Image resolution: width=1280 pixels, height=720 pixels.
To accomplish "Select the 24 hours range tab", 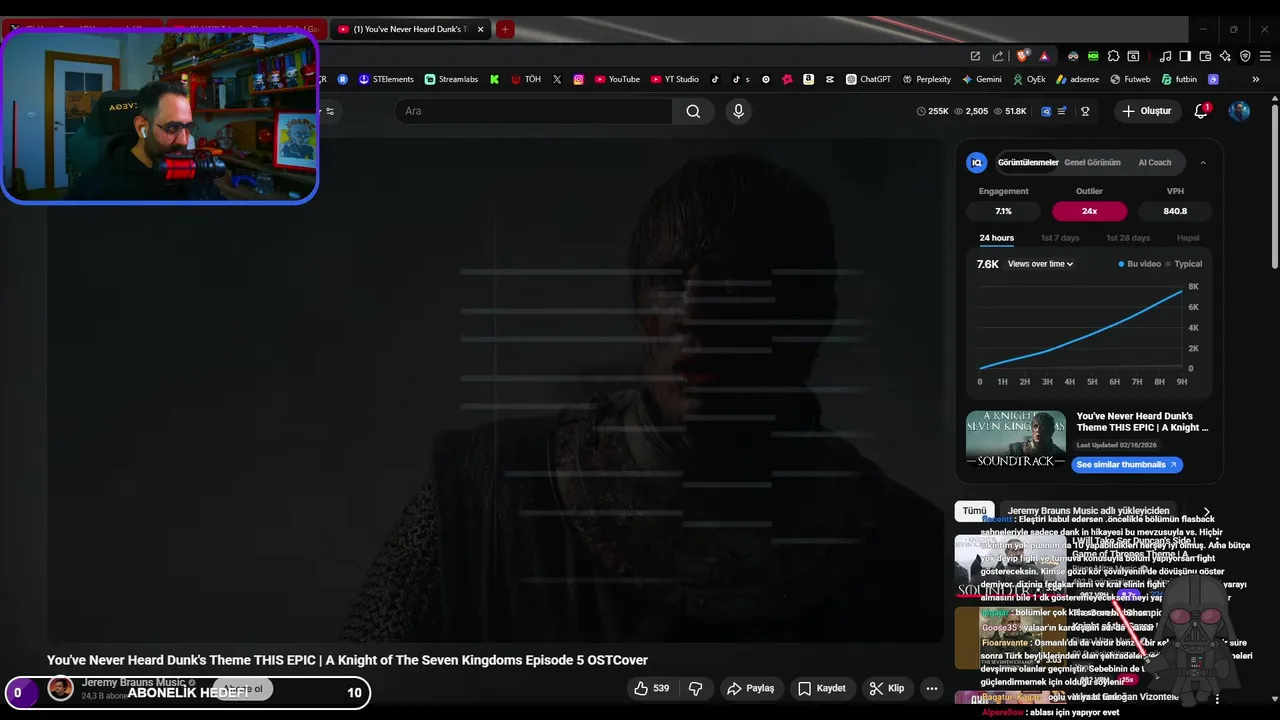I will [996, 238].
